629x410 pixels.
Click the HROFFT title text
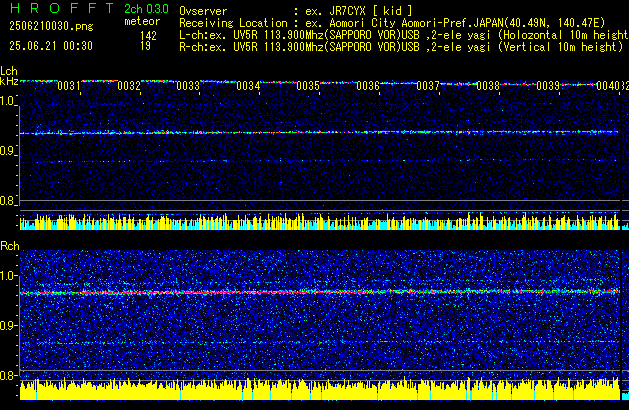coord(62,8)
